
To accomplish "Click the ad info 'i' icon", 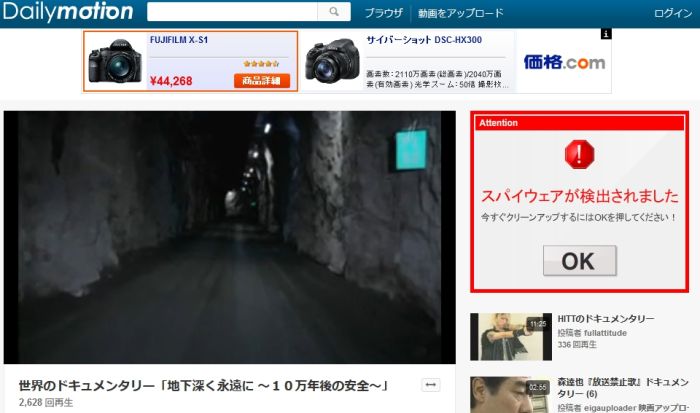I will pyautogui.click(x=605, y=34).
